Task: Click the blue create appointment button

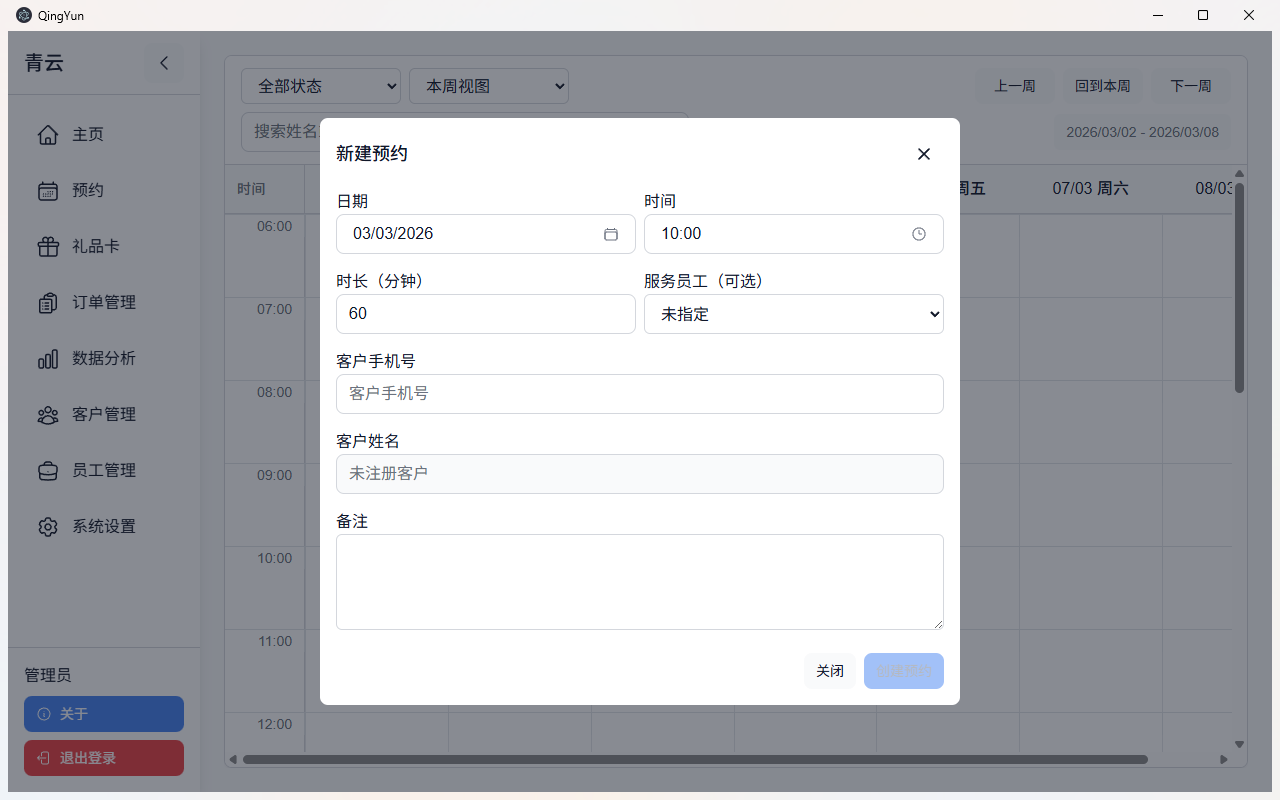Action: pyautogui.click(x=904, y=671)
